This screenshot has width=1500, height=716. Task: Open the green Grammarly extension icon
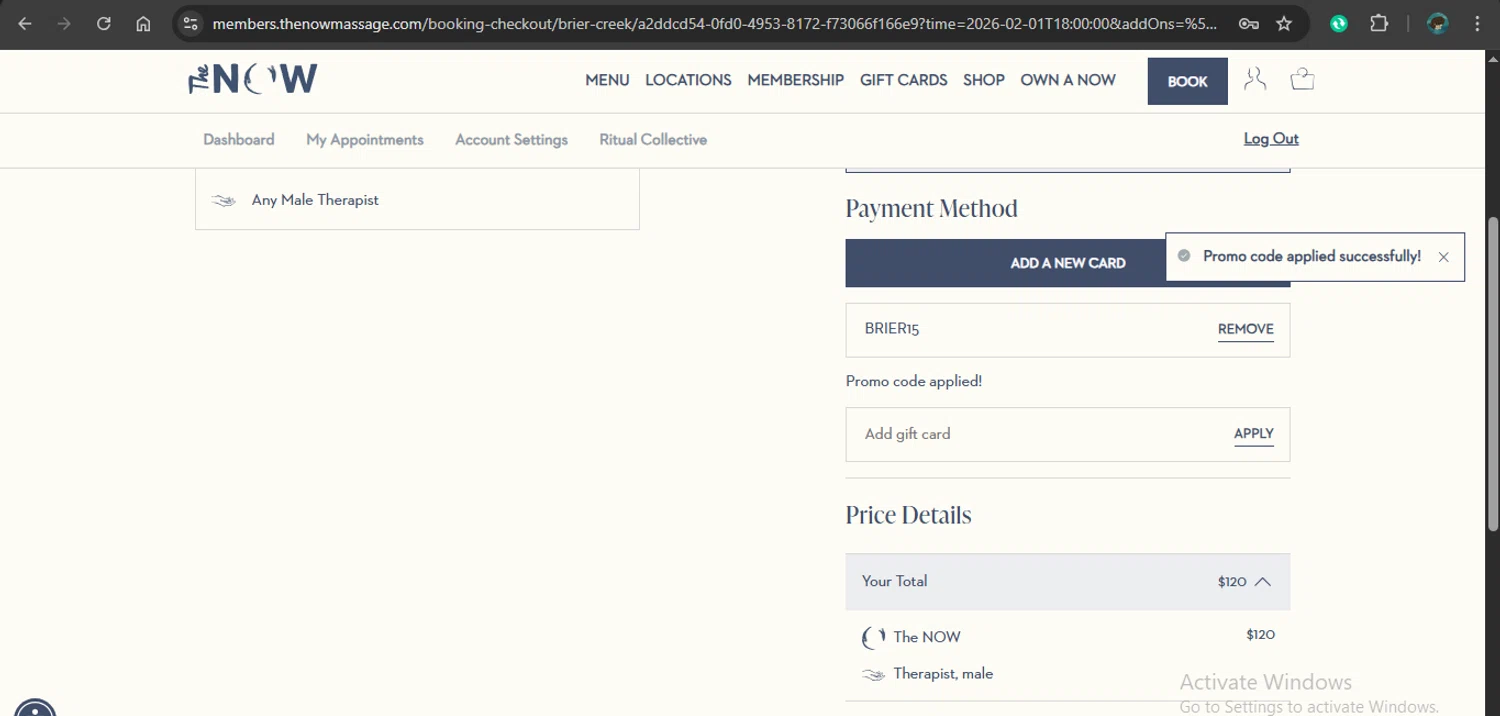tap(1339, 24)
